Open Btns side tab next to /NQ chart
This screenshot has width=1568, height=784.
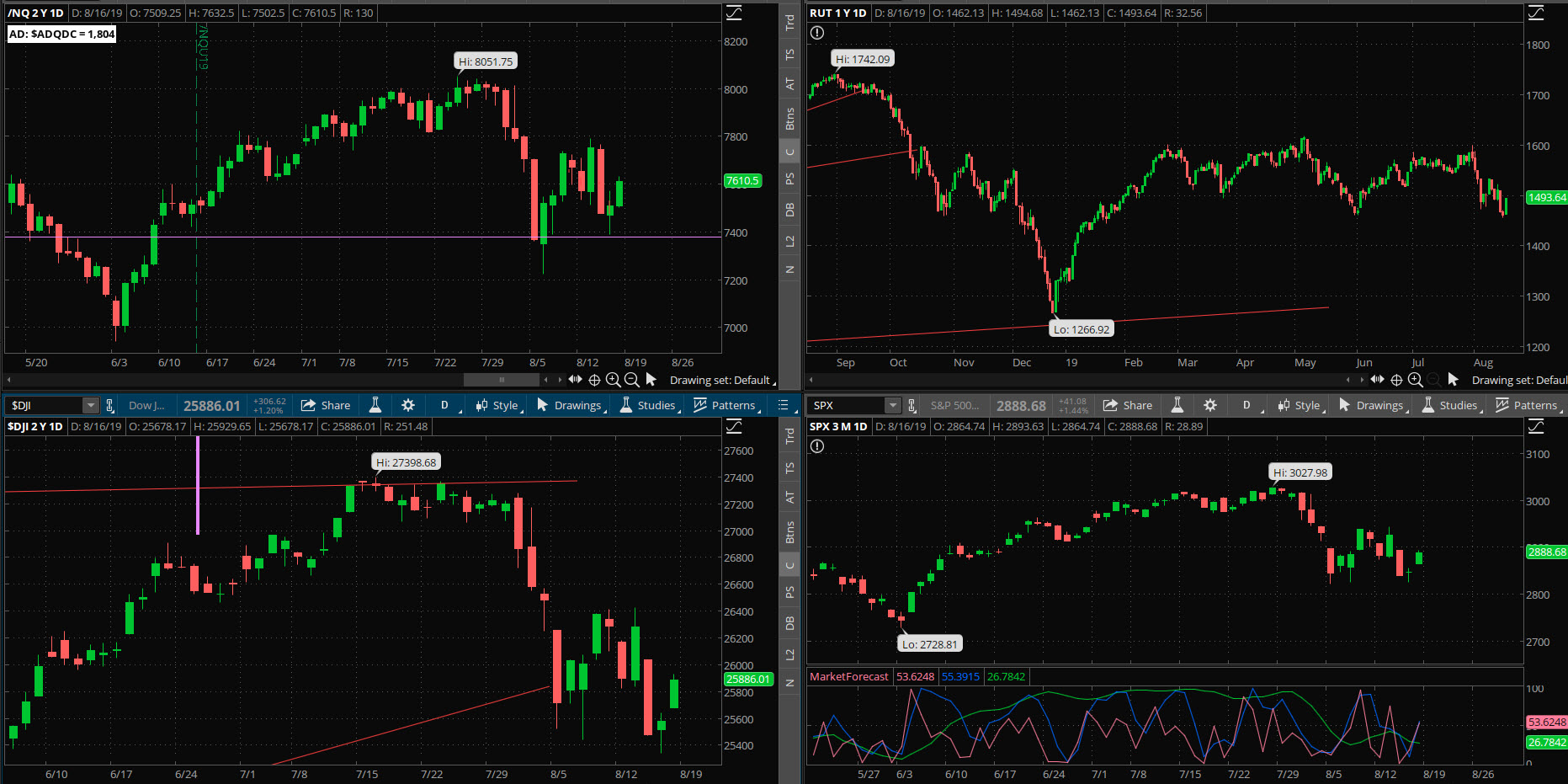pos(789,119)
